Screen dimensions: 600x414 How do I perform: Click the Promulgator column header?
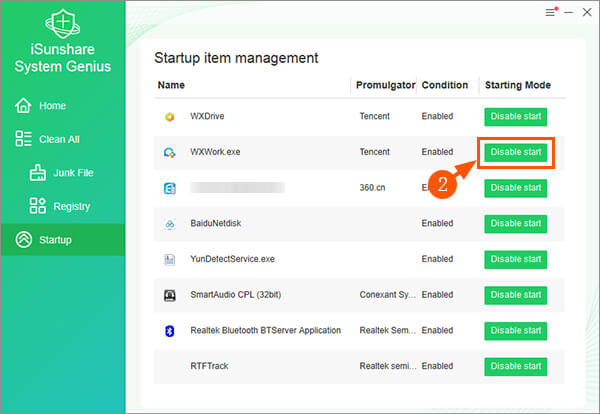coord(385,85)
